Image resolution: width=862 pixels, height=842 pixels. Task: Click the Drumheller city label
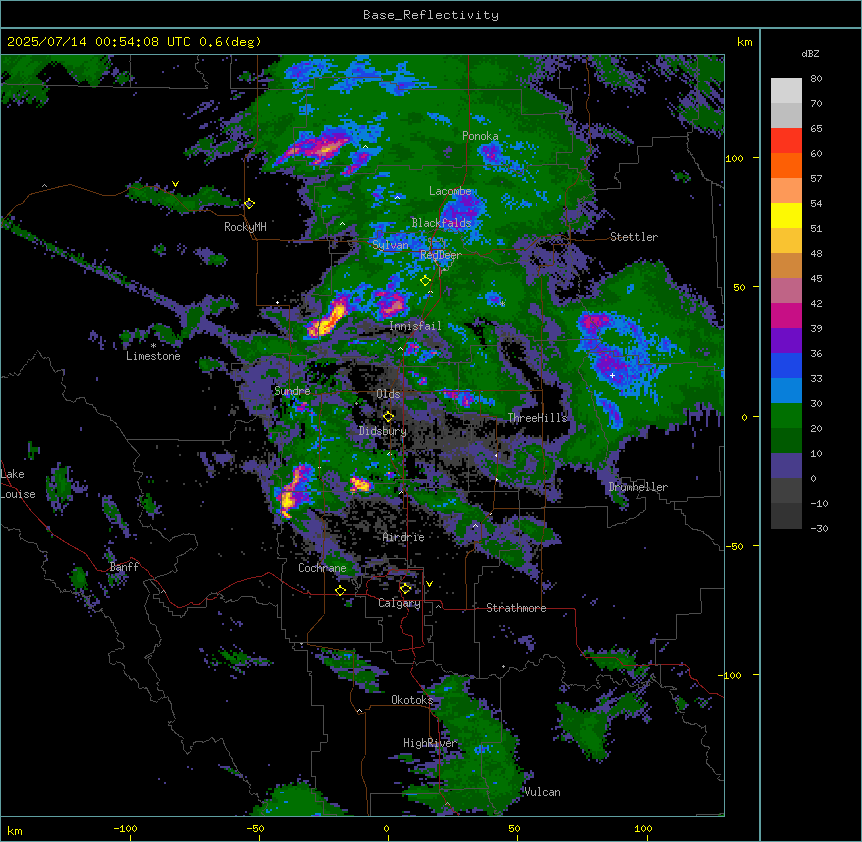click(638, 488)
